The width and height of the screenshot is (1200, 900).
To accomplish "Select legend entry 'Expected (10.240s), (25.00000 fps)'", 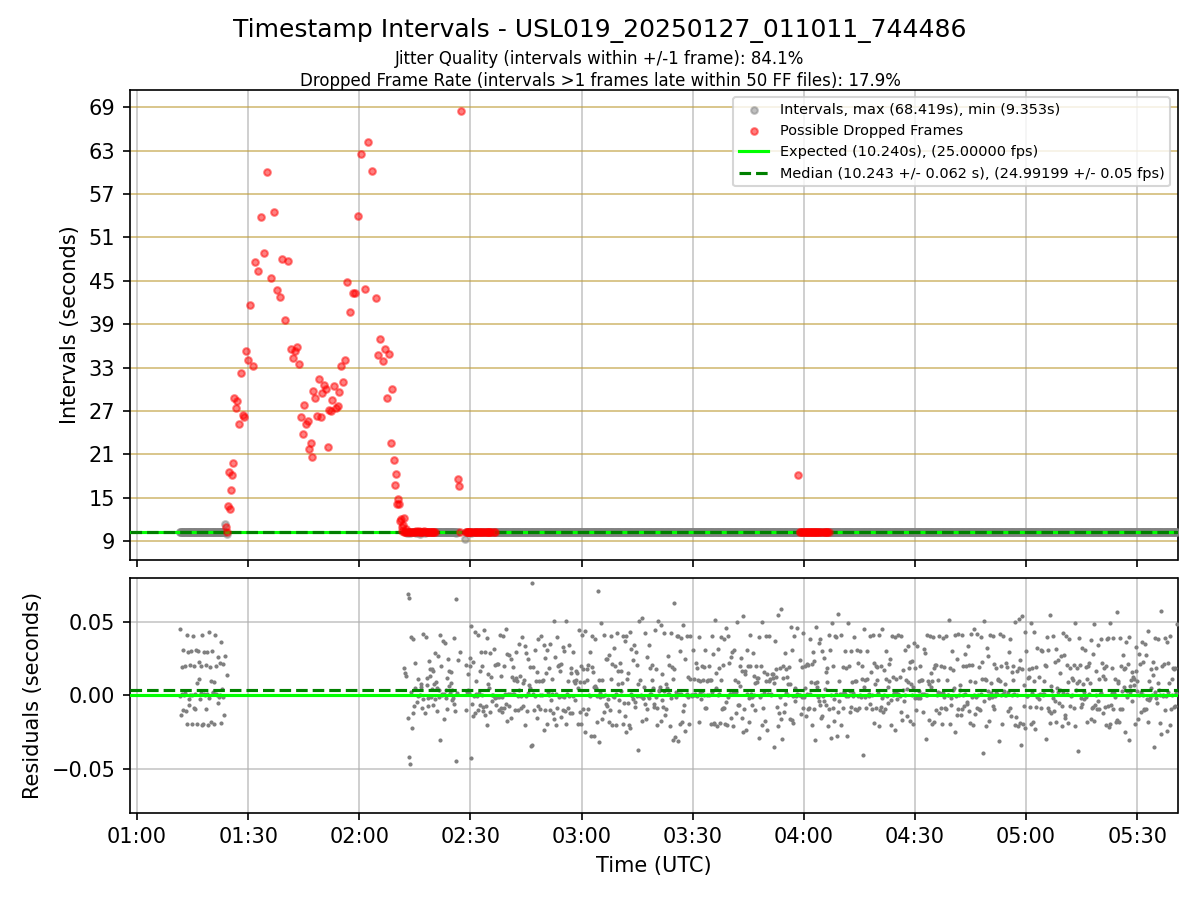I will (x=908, y=151).
